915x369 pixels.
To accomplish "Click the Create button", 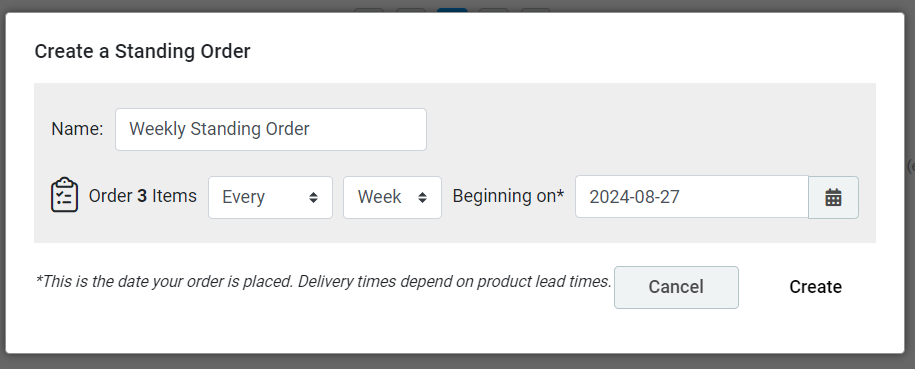I will tap(815, 287).
